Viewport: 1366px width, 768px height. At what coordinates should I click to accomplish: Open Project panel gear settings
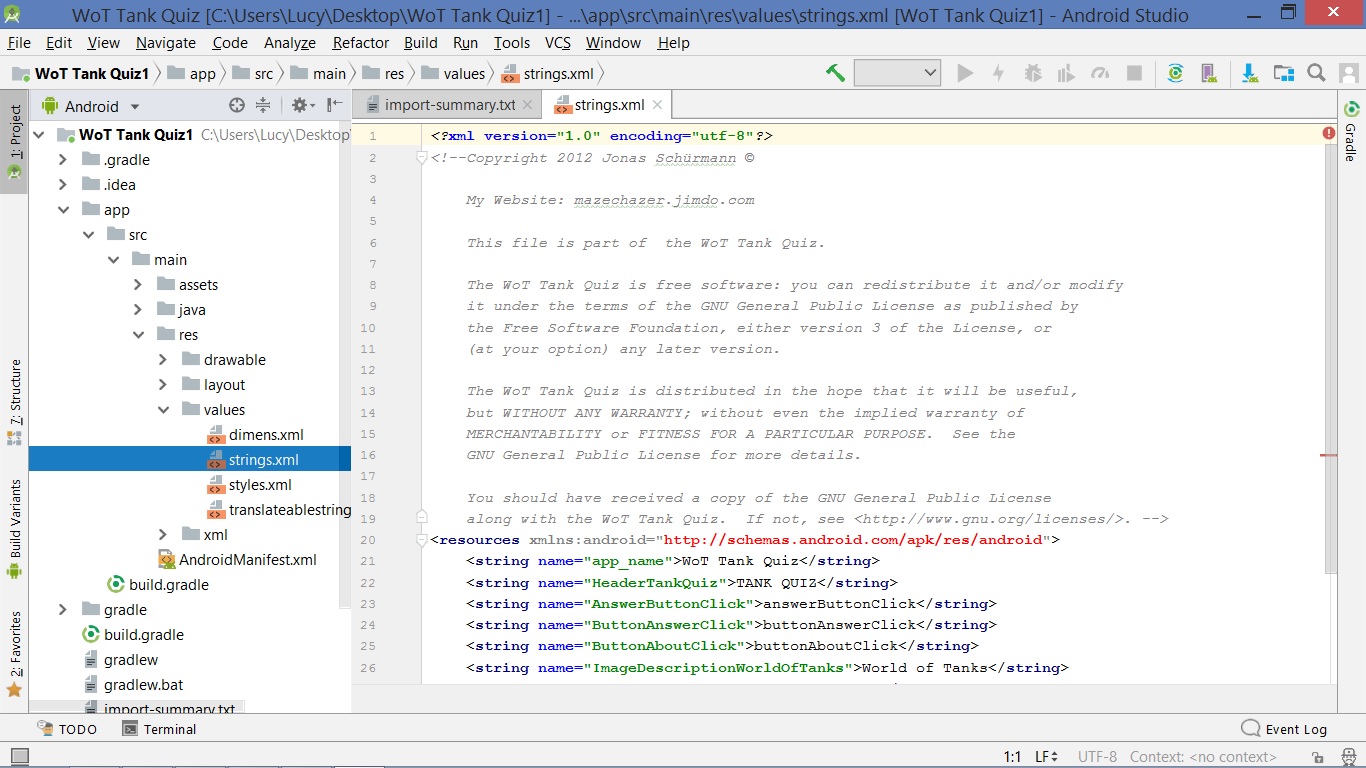(x=302, y=105)
